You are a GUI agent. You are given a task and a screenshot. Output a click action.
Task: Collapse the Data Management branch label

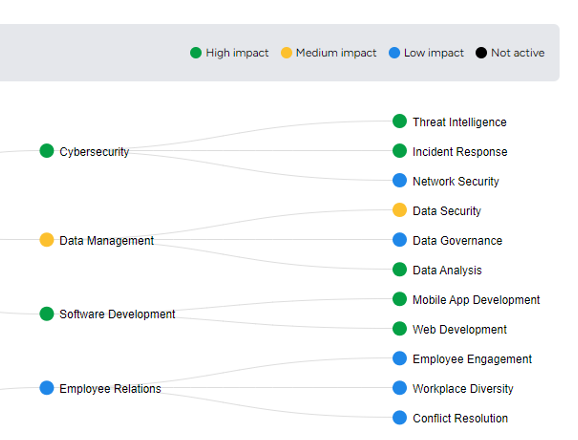[107, 241]
